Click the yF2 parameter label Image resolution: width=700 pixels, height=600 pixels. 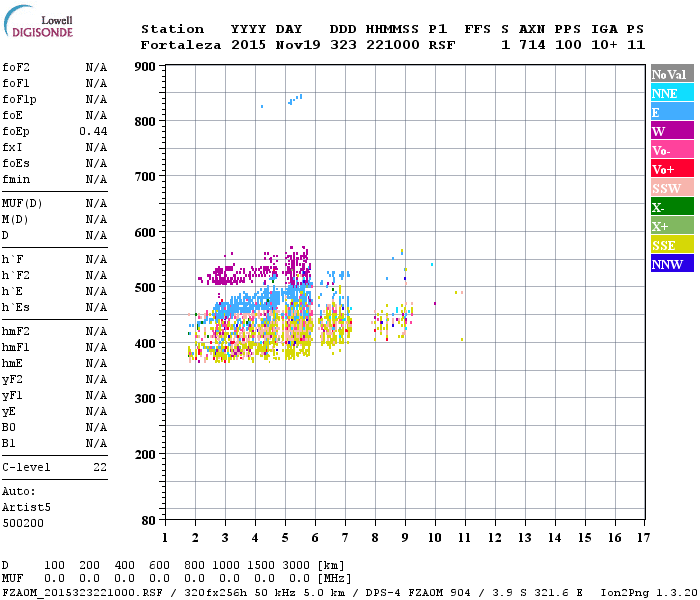(12, 379)
